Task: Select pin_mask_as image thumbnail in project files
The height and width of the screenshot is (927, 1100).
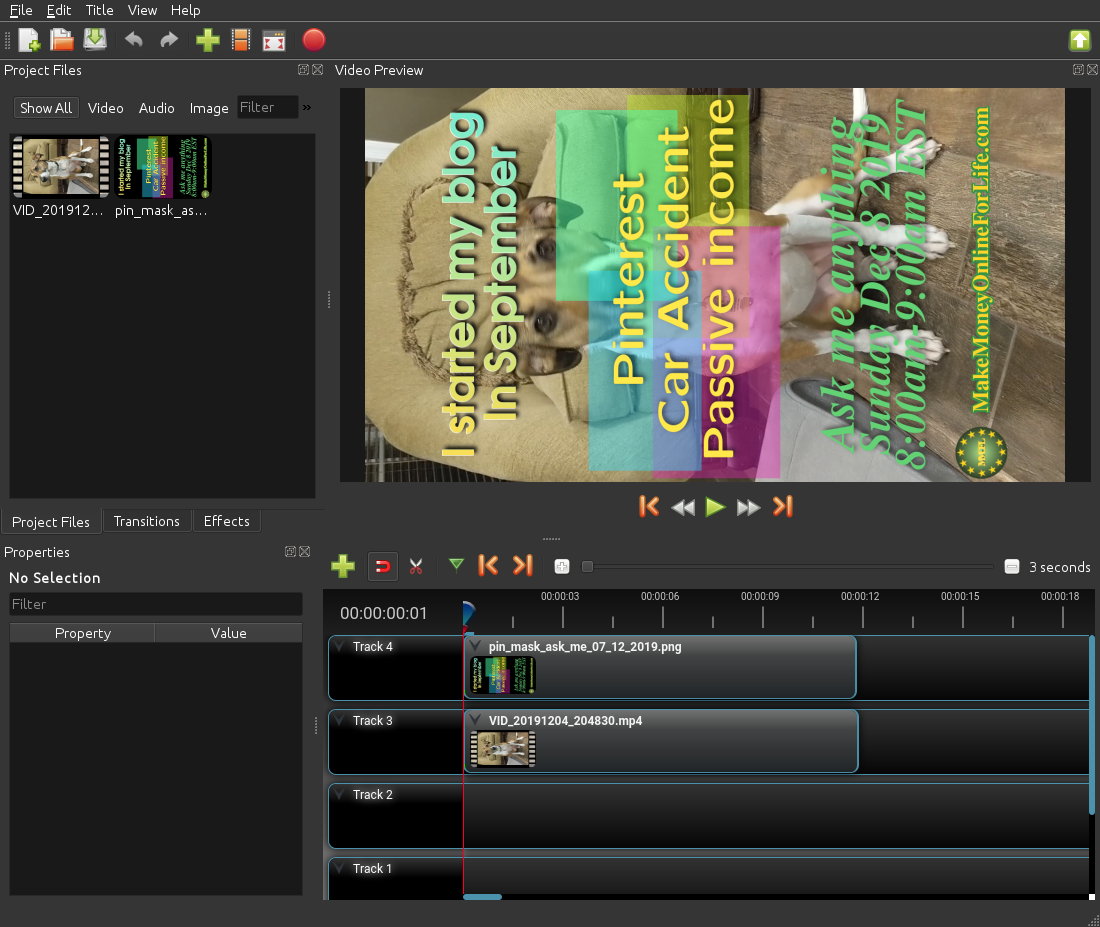Action: (162, 167)
